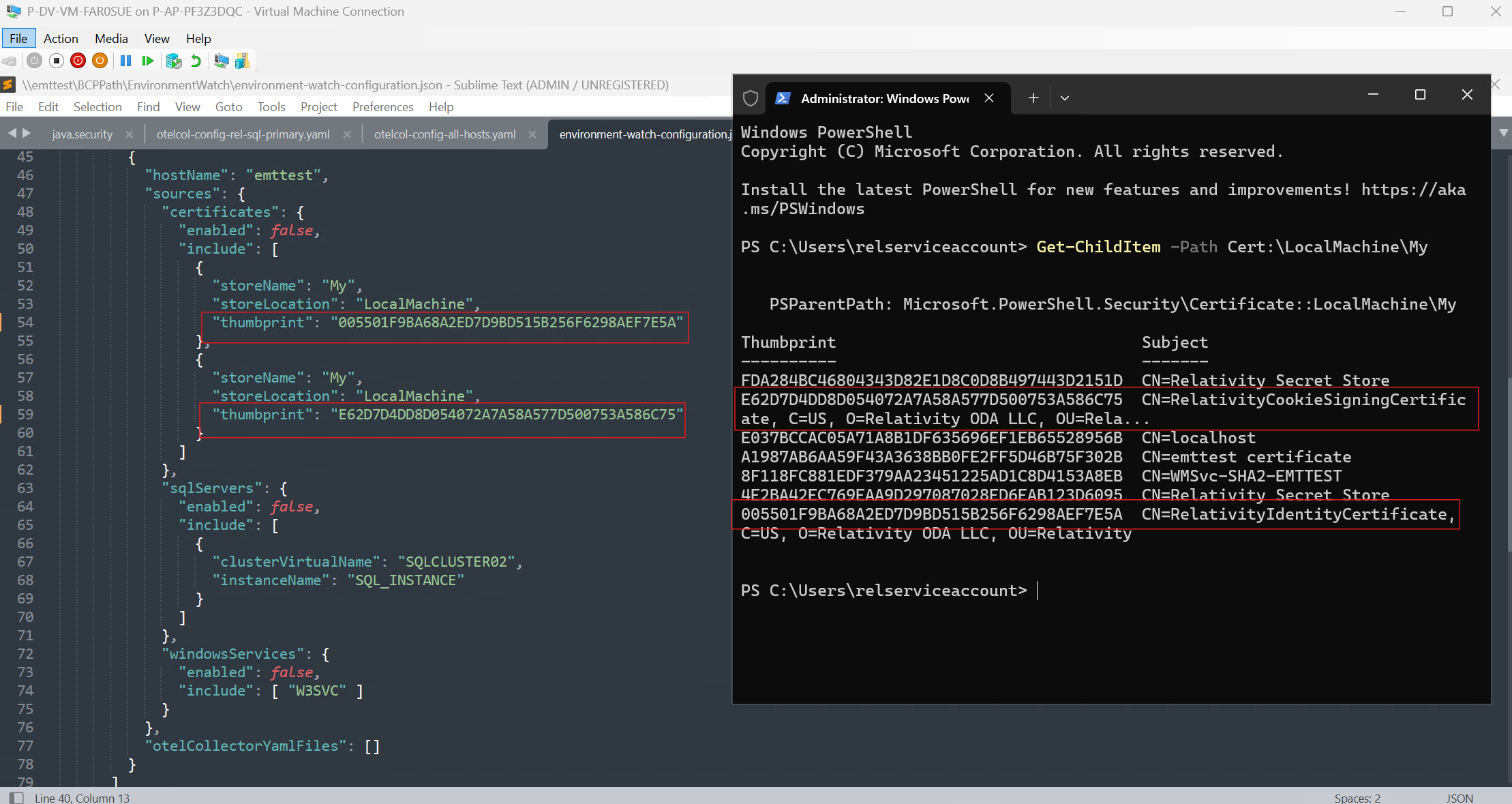The width and height of the screenshot is (1512, 804).
Task: Switch to otelcol-config-all-hosts.yaml tab
Action: (444, 134)
